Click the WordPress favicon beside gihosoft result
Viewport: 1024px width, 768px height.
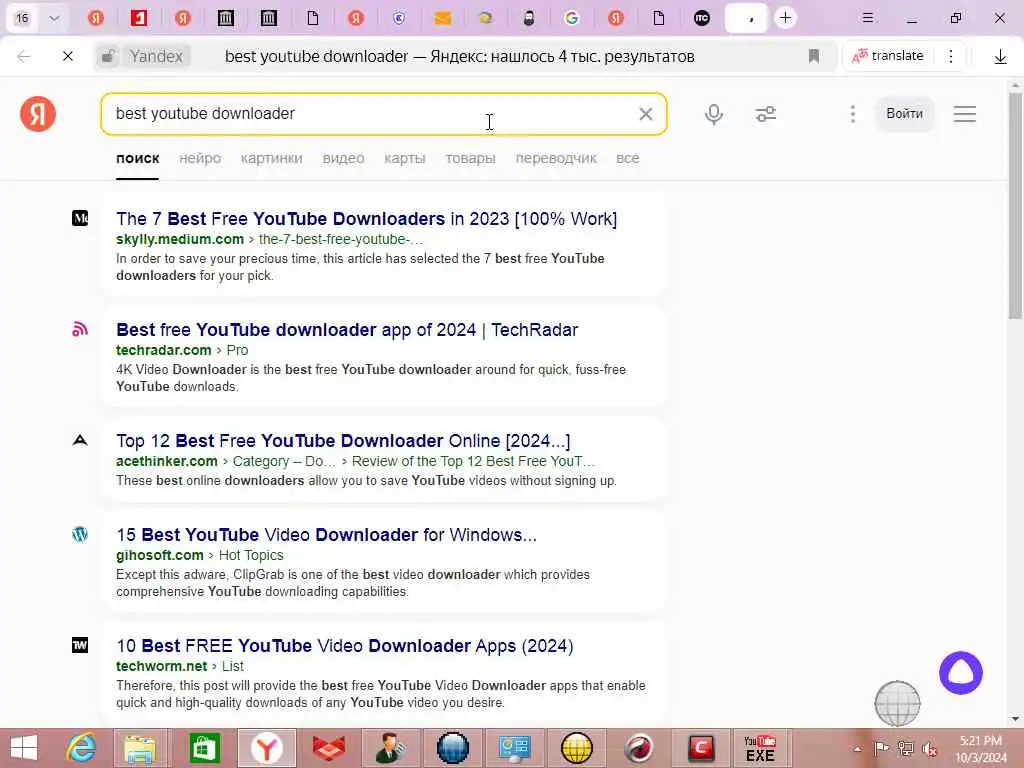point(80,534)
